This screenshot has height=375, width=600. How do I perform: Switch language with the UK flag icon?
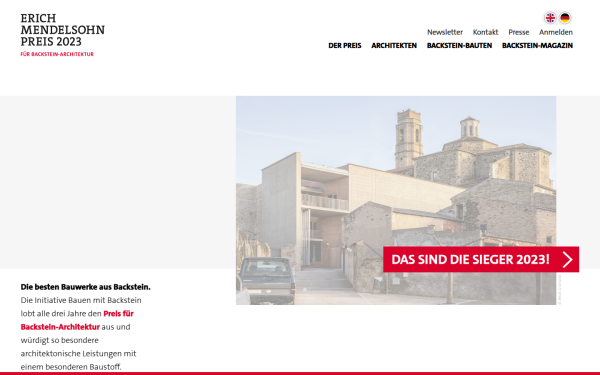pos(550,18)
